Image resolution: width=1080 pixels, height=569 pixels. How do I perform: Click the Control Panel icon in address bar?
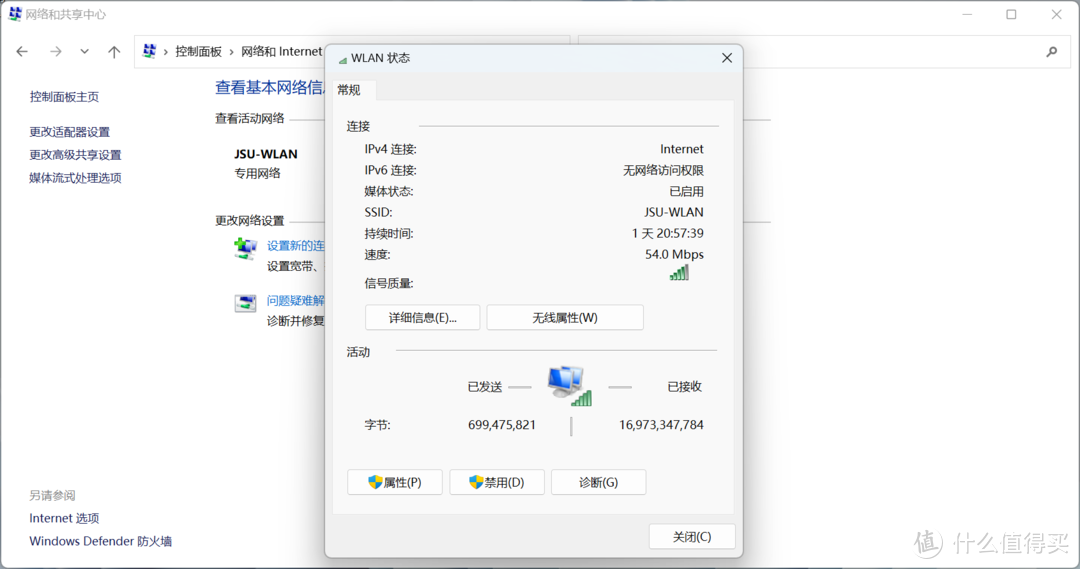(149, 51)
